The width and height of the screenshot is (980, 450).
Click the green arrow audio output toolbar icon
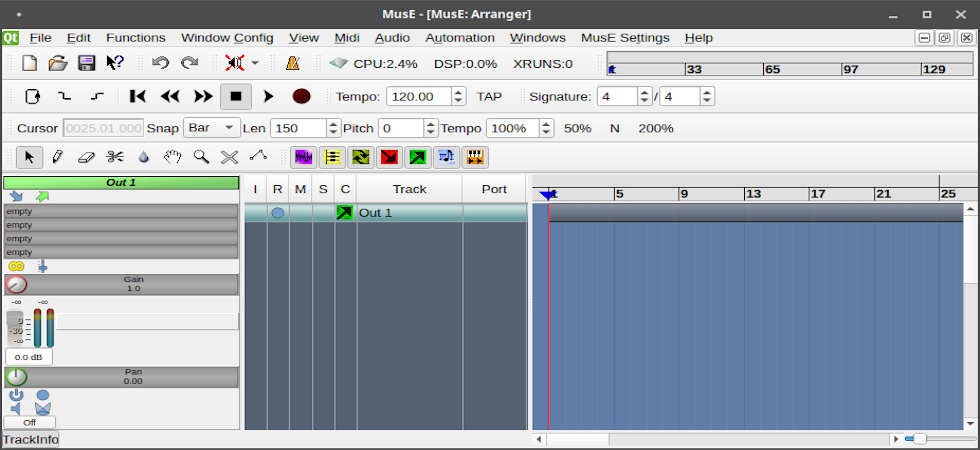(x=418, y=157)
